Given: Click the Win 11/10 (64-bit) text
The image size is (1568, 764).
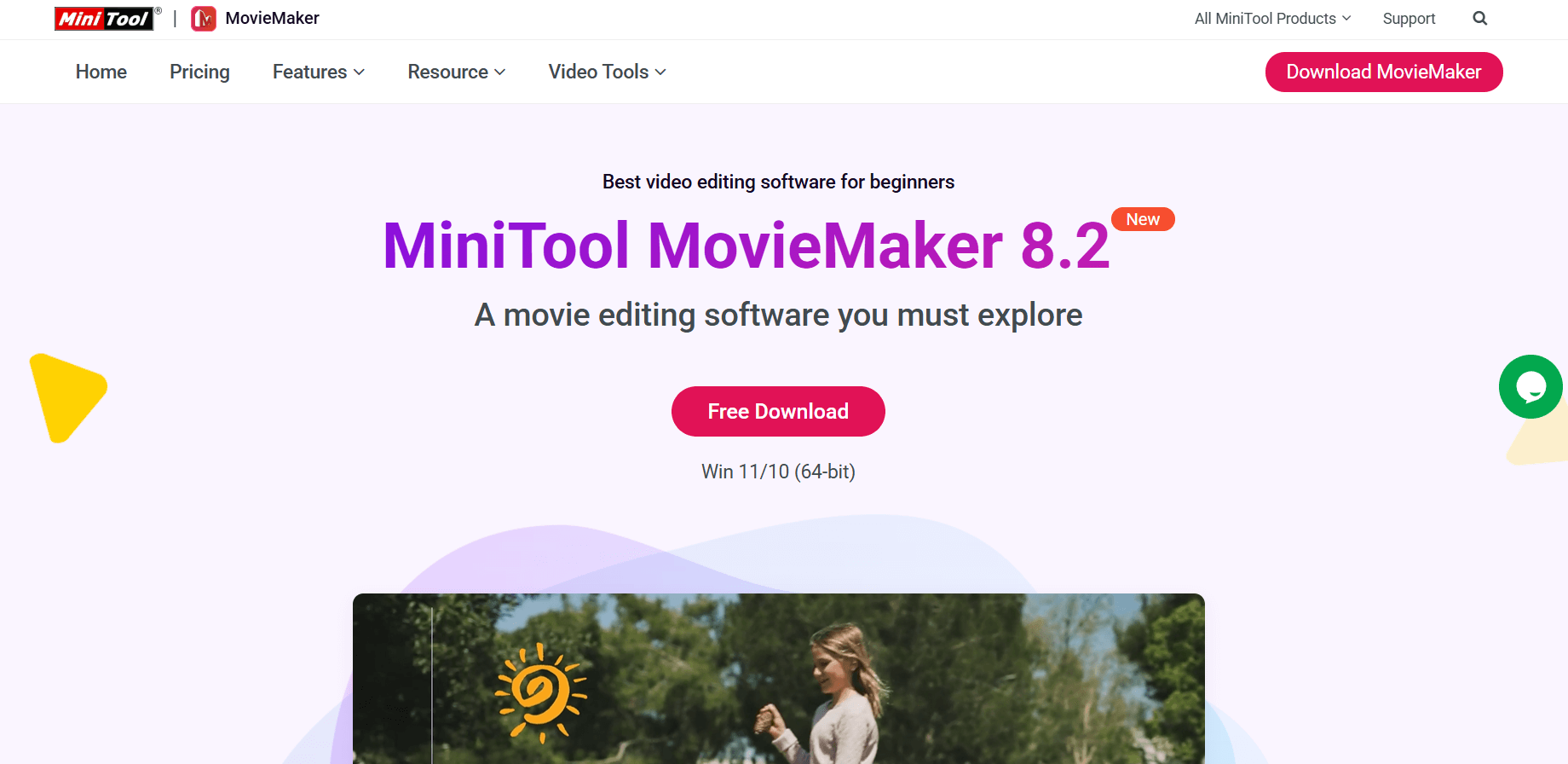Looking at the screenshot, I should click(778, 472).
